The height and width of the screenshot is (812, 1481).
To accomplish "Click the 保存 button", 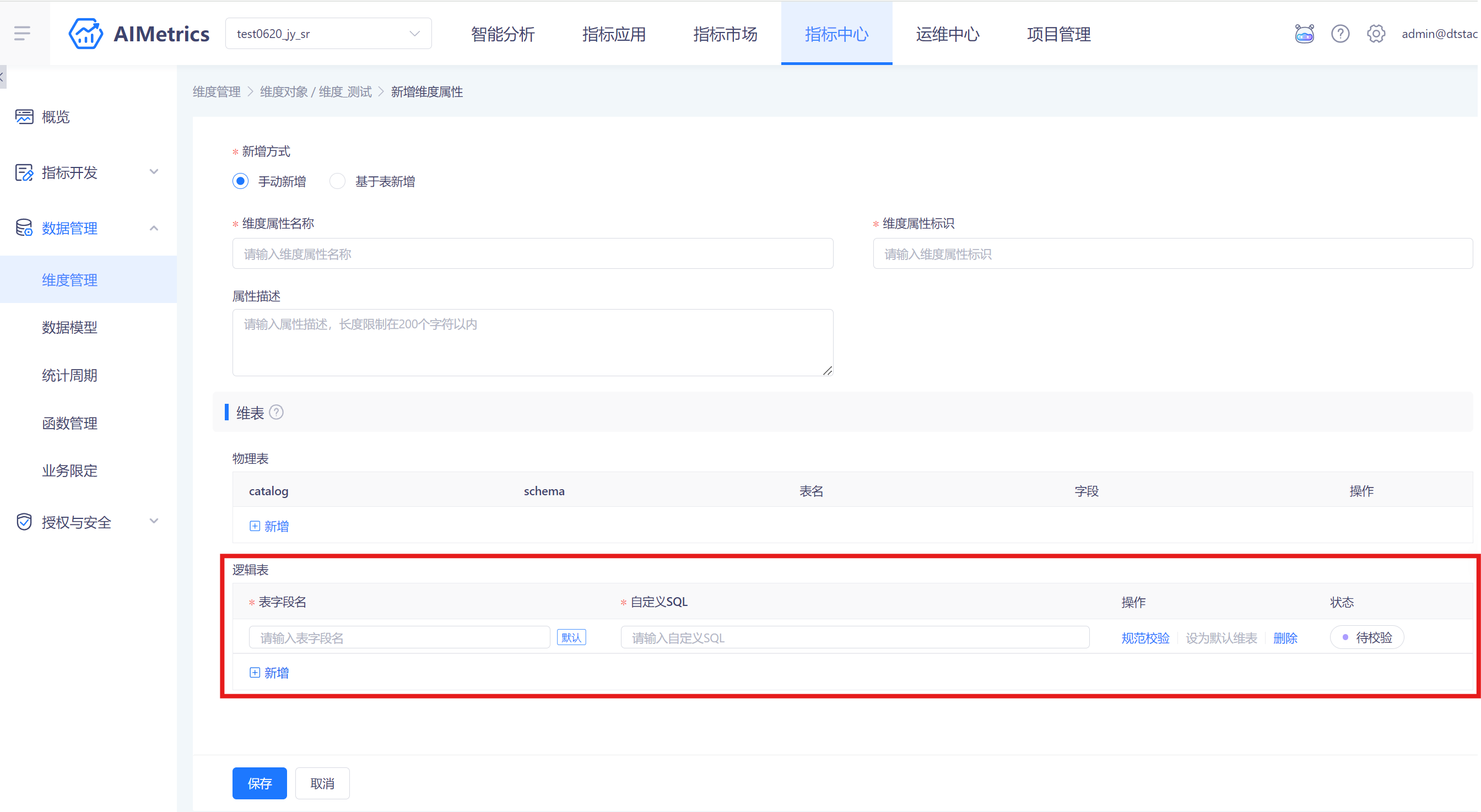I will 260,783.
